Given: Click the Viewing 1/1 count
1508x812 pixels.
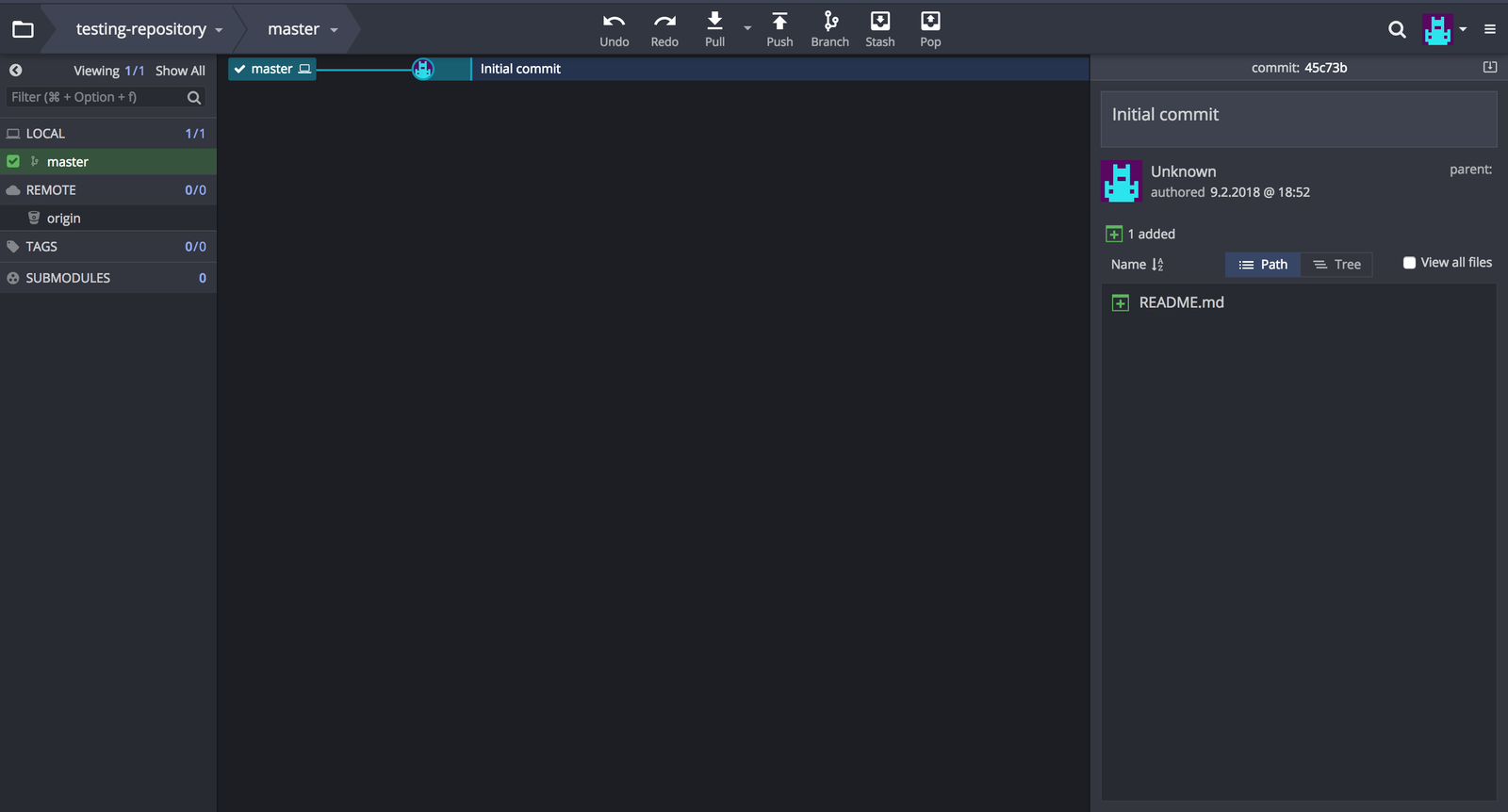Looking at the screenshot, I should click(x=109, y=71).
